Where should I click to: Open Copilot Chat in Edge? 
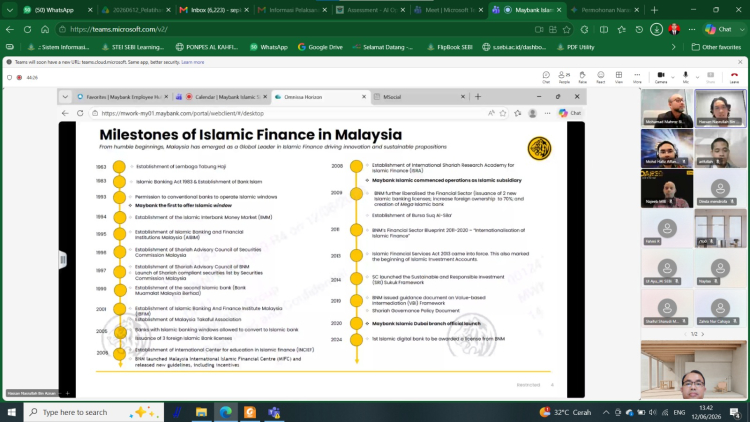click(719, 29)
